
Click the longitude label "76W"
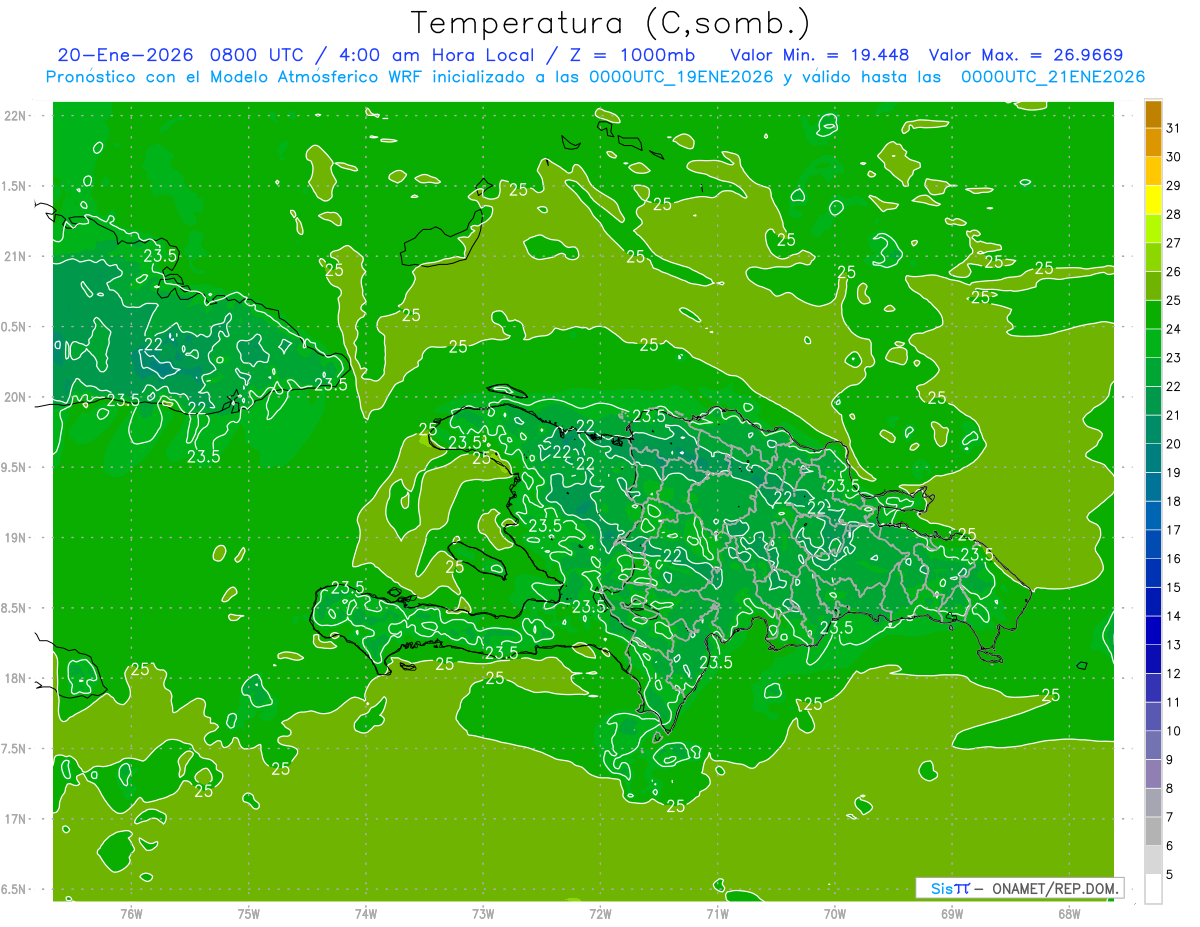pos(131,915)
